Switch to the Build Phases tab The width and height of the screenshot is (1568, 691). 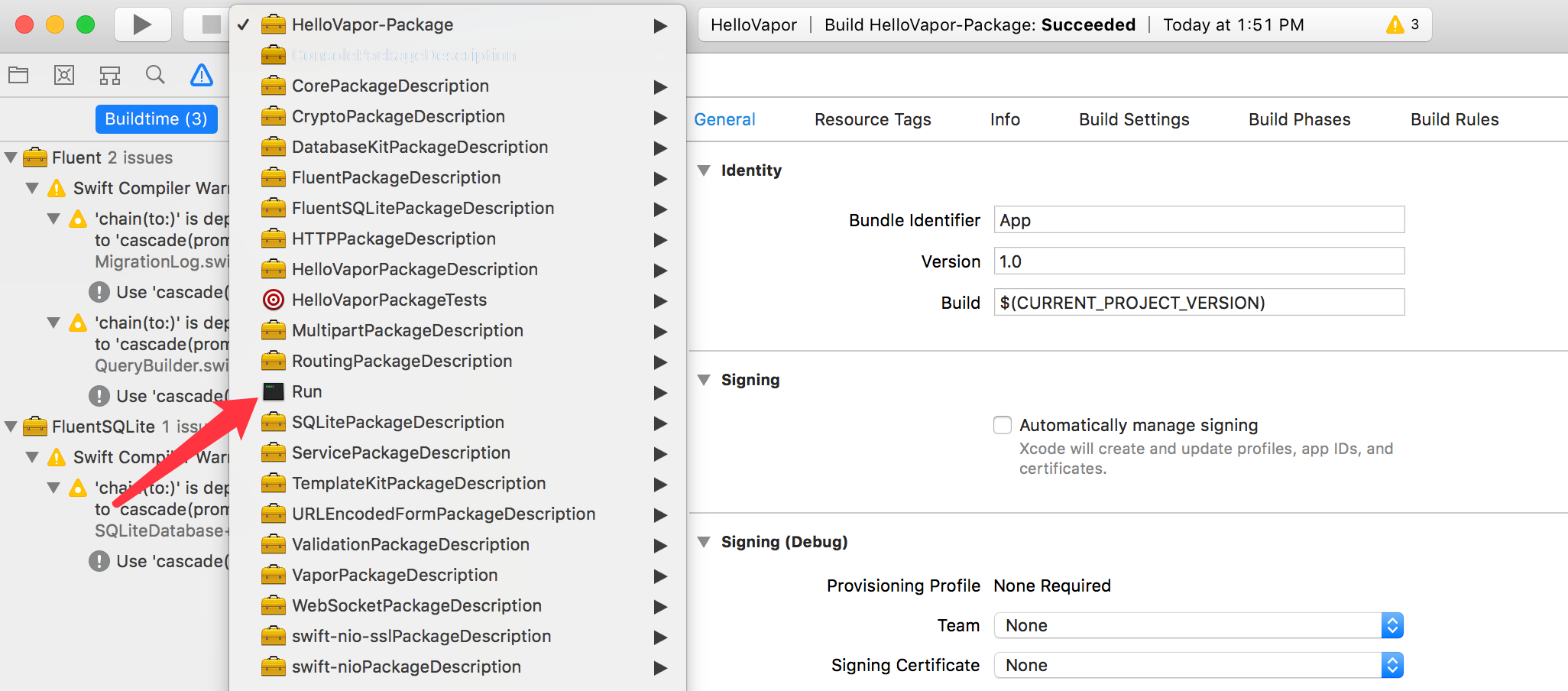pos(1299,119)
